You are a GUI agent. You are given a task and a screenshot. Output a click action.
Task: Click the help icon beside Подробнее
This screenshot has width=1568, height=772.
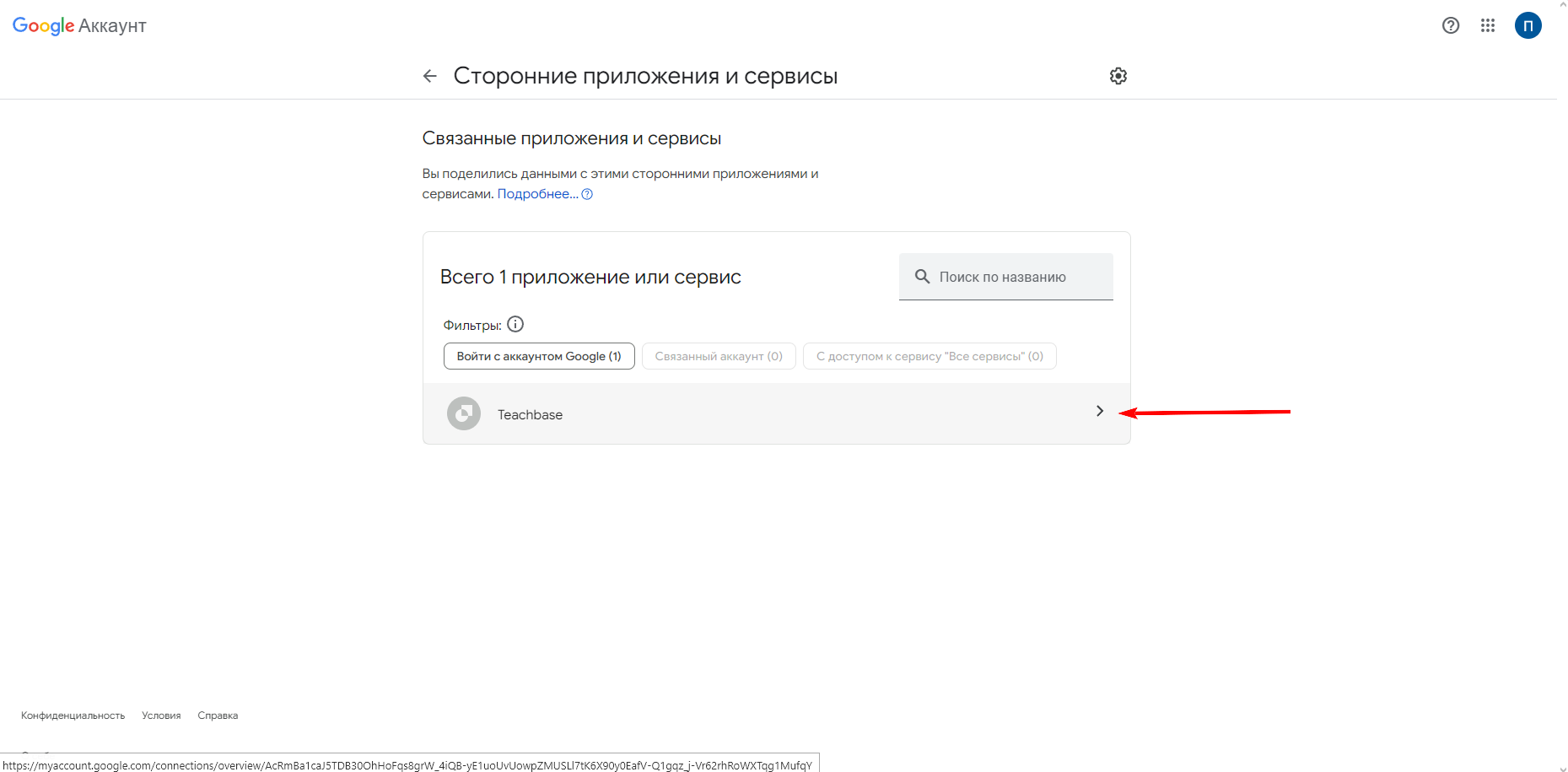(588, 194)
